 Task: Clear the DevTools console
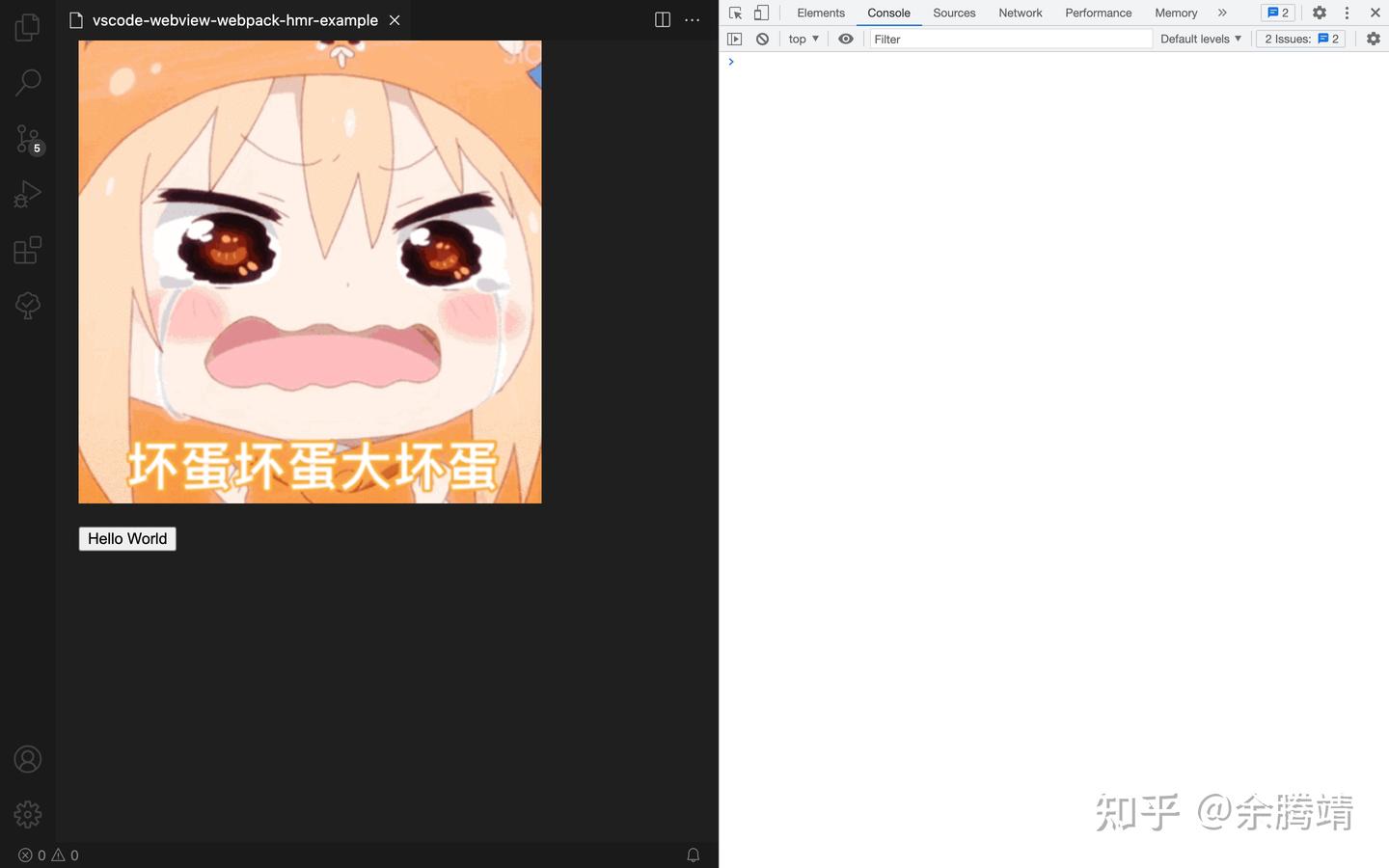coord(762,38)
